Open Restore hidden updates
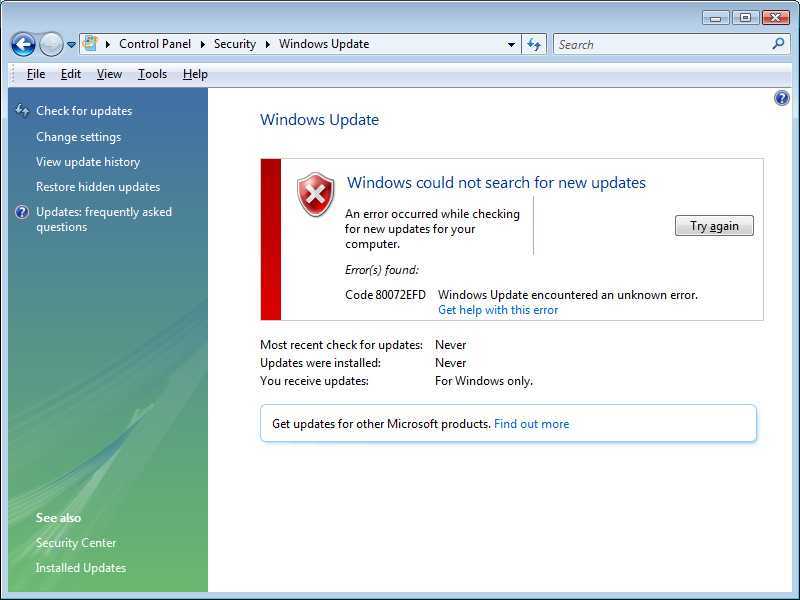This screenshot has width=800, height=600. pos(98,187)
